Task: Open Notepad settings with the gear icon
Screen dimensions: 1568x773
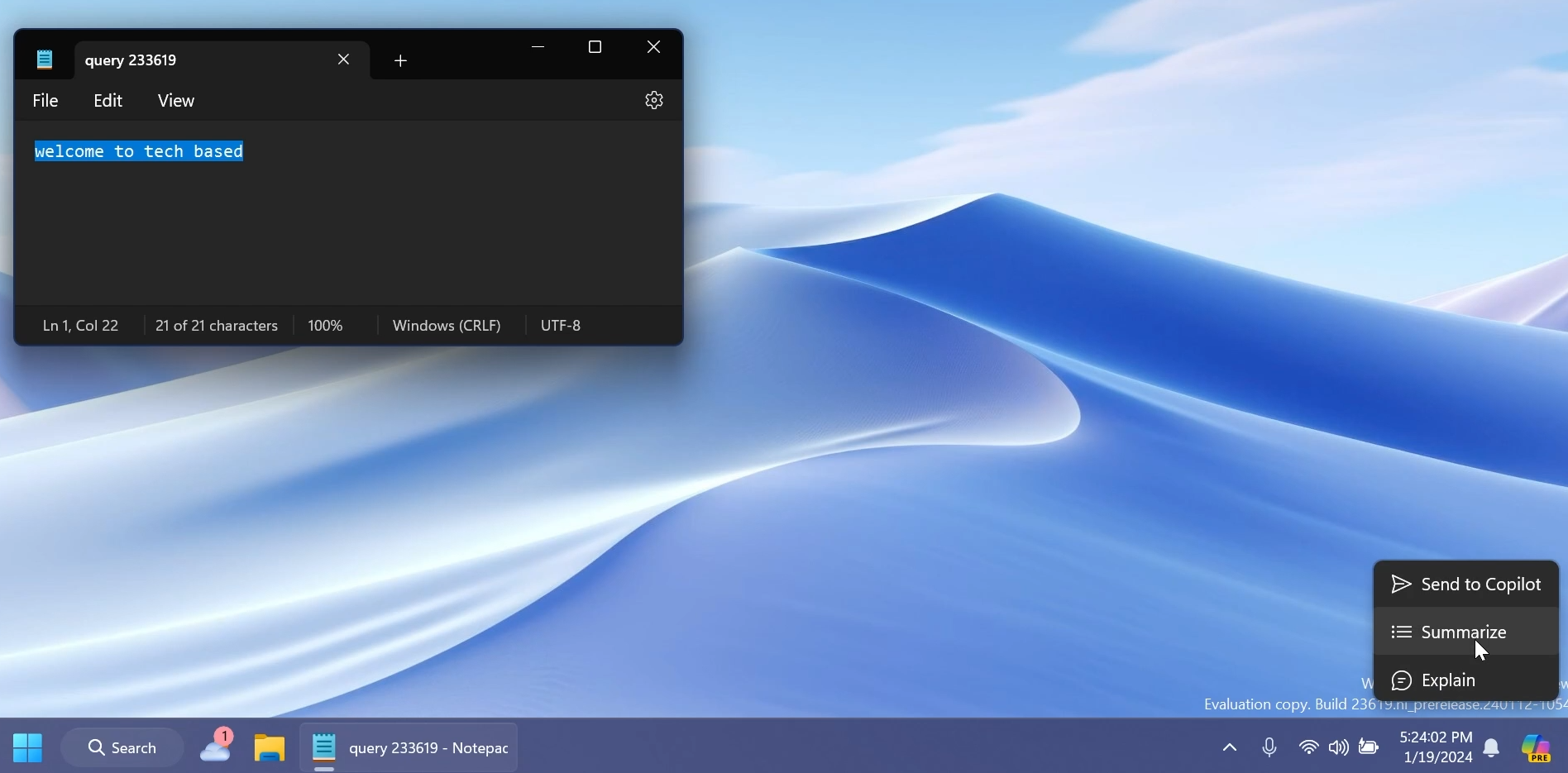Action: coord(653,100)
